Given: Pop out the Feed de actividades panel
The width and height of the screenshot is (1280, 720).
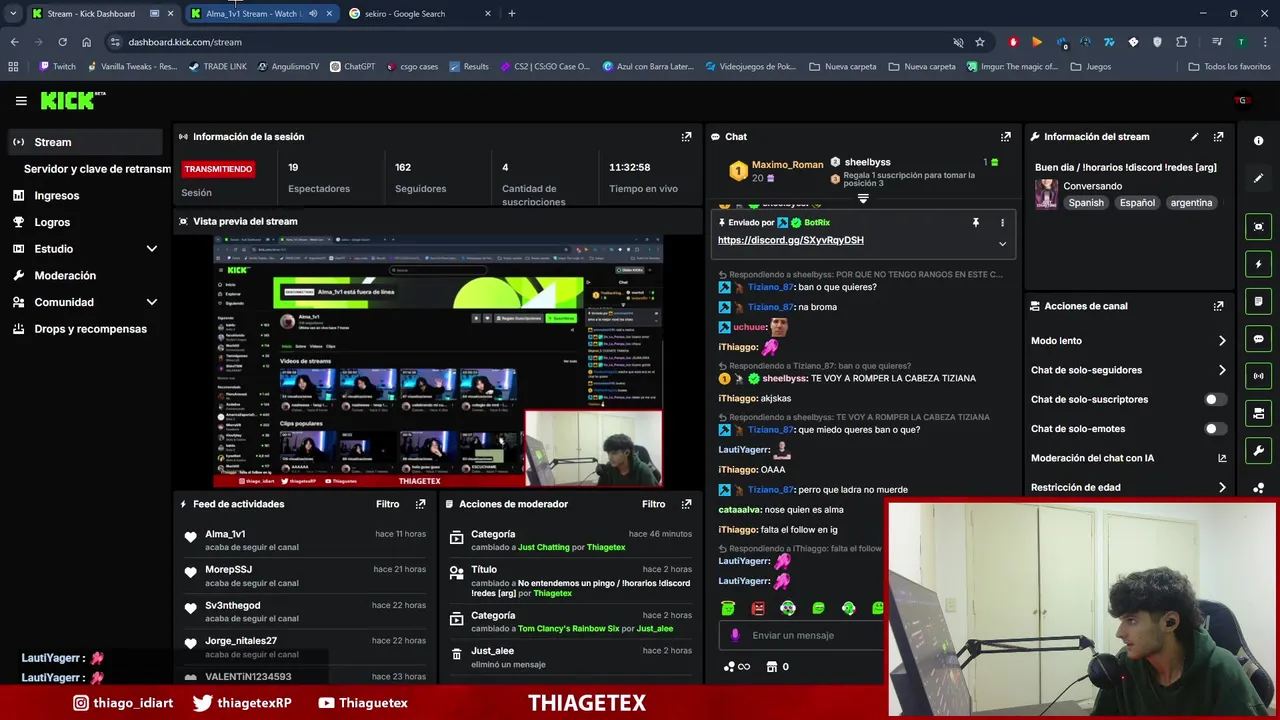Looking at the screenshot, I should point(420,504).
